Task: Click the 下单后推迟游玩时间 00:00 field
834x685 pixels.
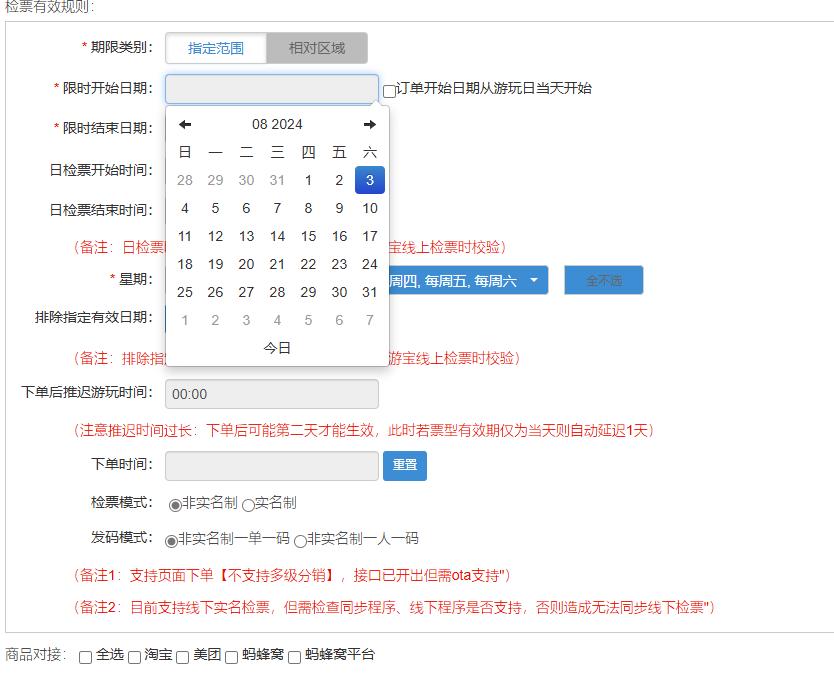Action: [272, 394]
